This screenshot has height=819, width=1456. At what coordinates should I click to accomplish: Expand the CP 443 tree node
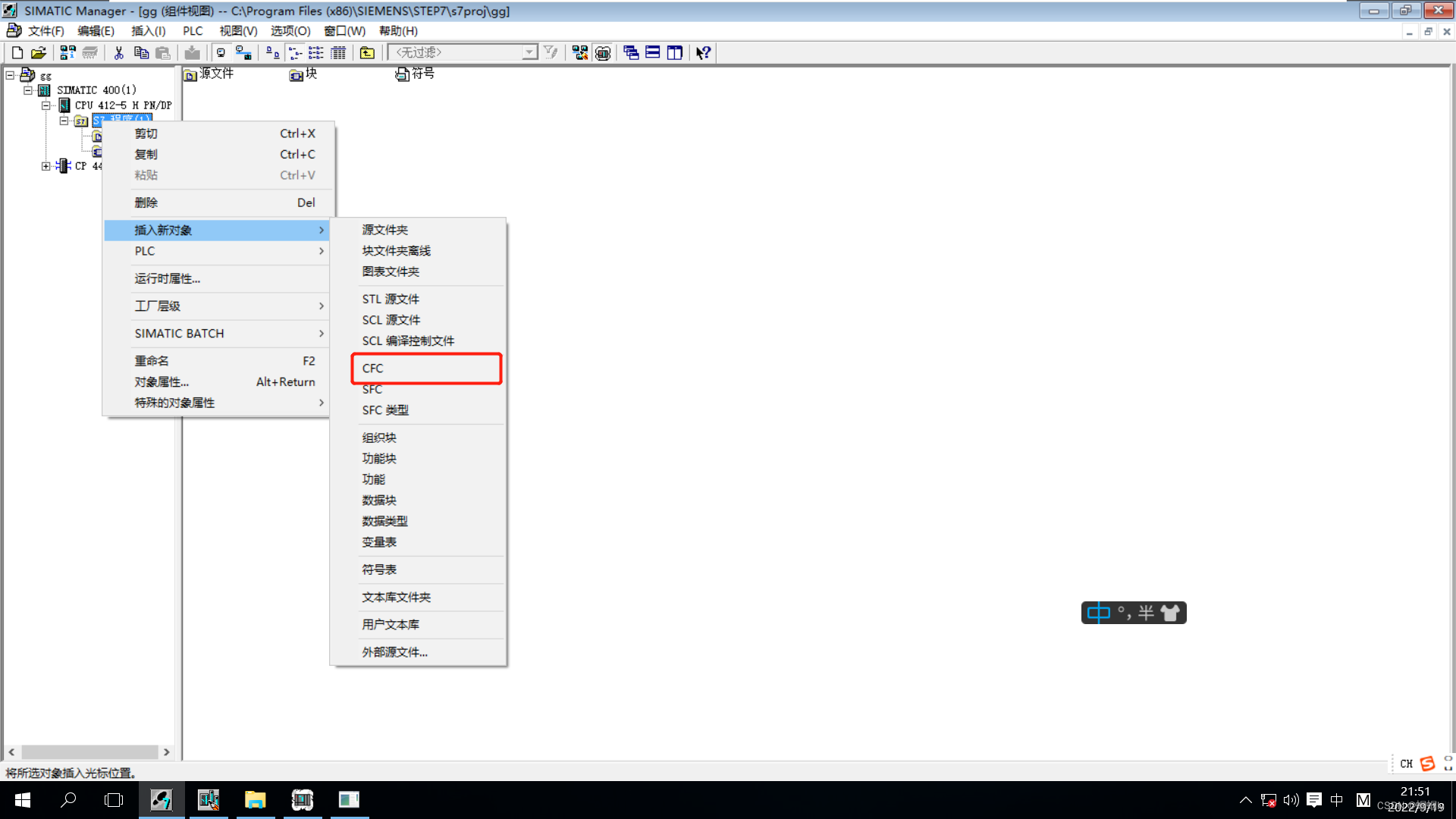click(46, 166)
